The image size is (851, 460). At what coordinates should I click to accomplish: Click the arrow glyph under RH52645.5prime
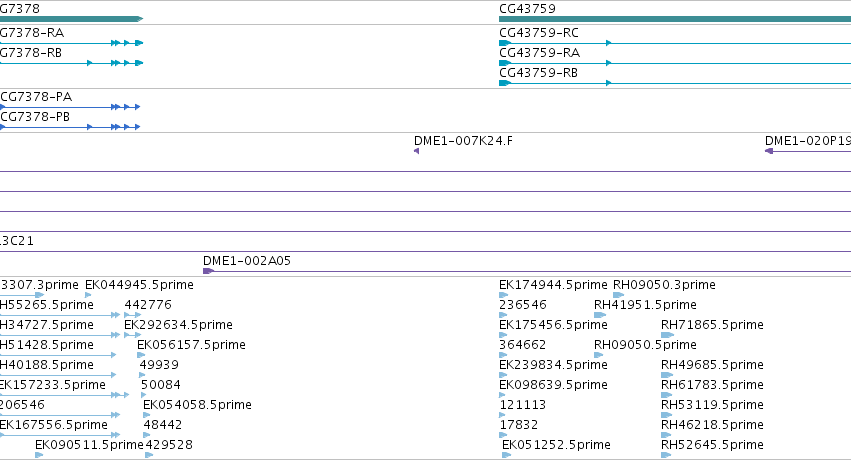(x=666, y=455)
